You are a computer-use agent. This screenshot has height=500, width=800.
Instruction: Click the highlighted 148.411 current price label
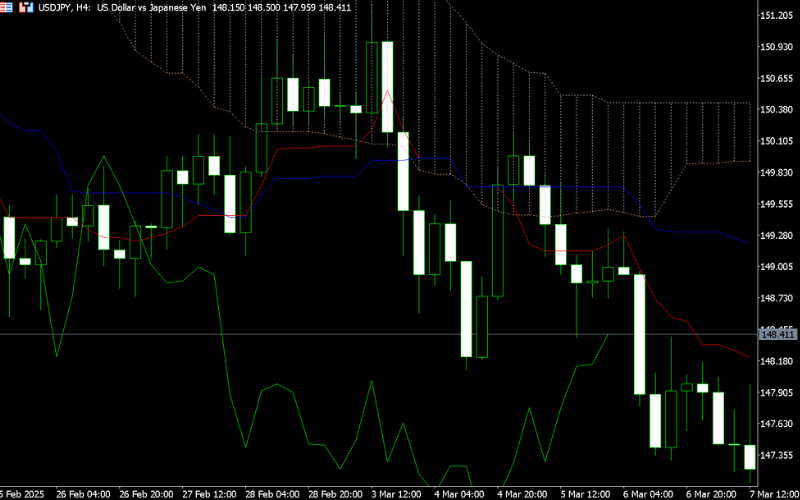(778, 334)
